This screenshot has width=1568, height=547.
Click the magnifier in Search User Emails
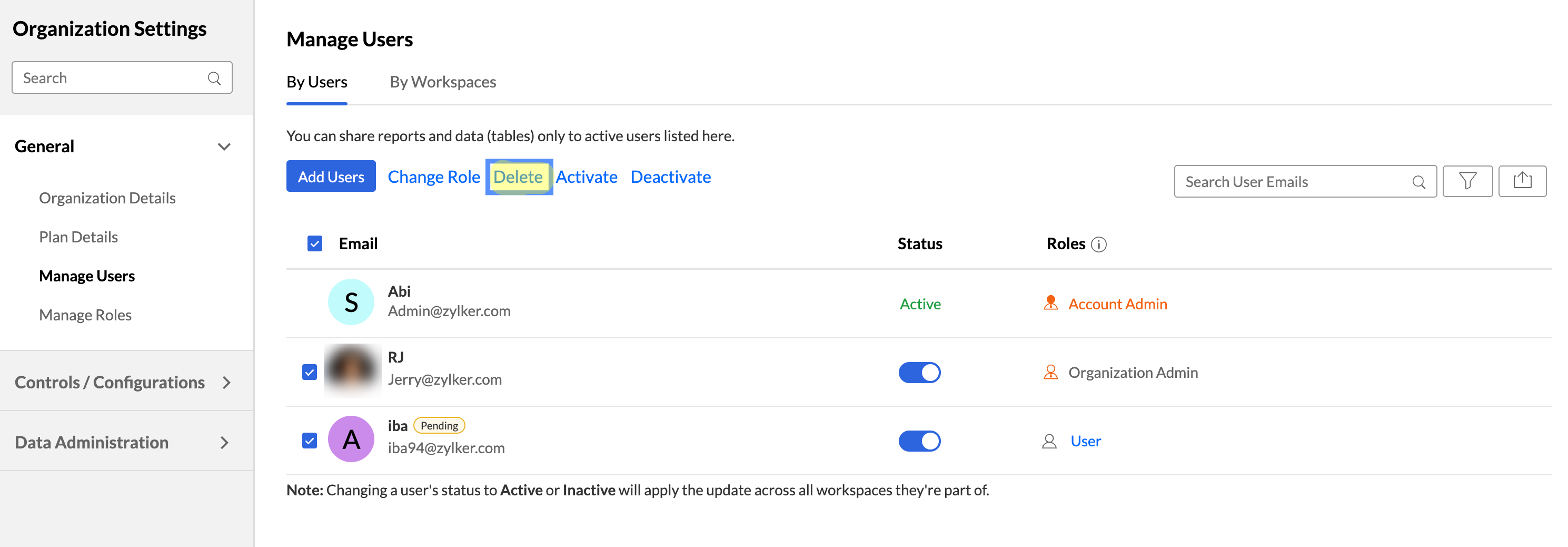click(x=1418, y=181)
